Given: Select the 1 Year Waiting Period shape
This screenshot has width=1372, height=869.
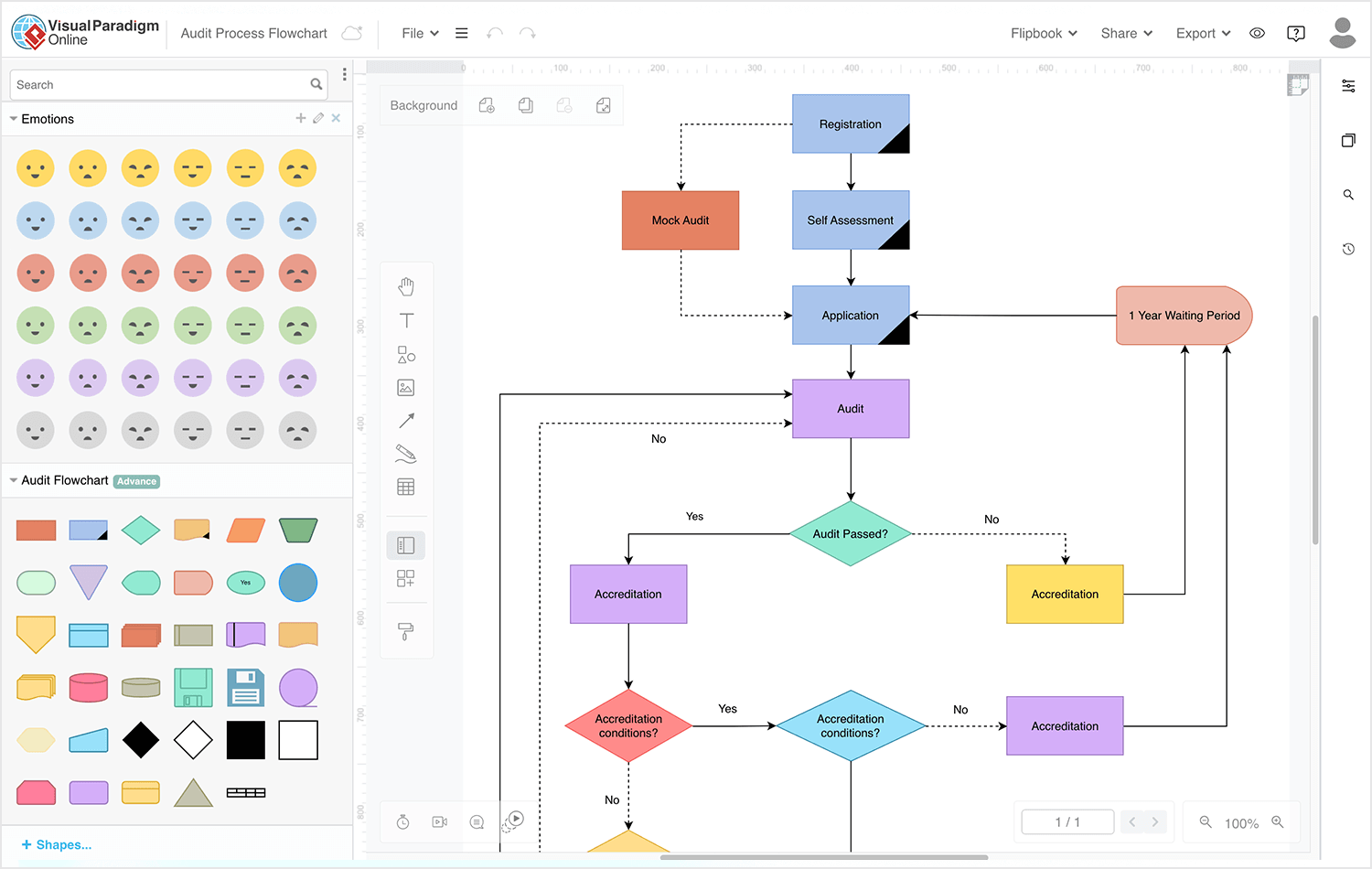Looking at the screenshot, I should (x=1184, y=316).
